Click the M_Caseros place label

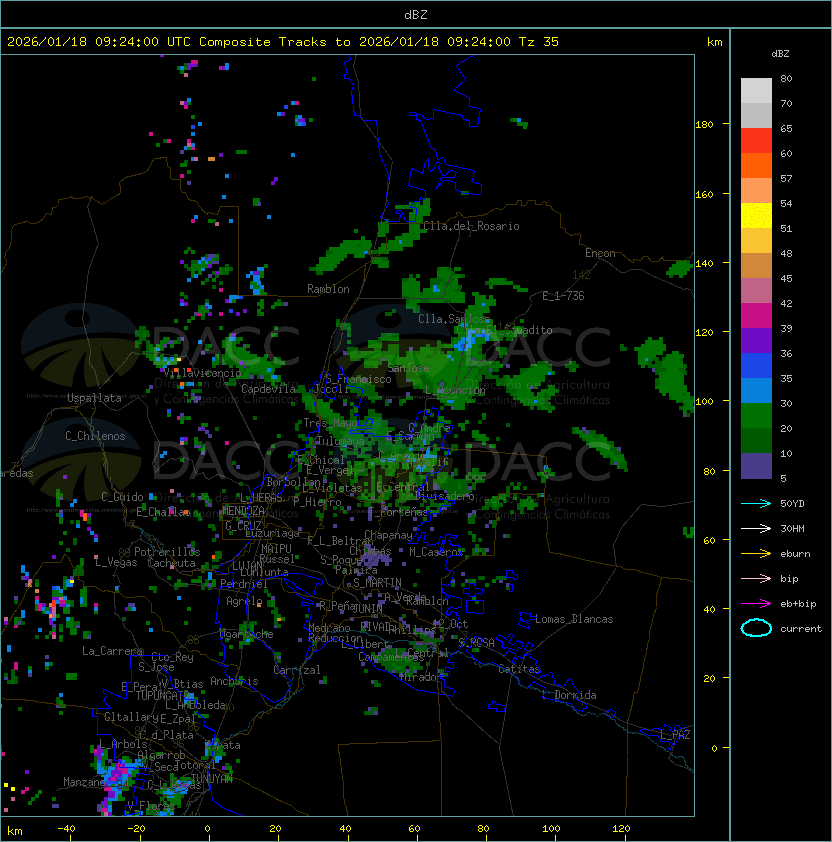tap(436, 552)
